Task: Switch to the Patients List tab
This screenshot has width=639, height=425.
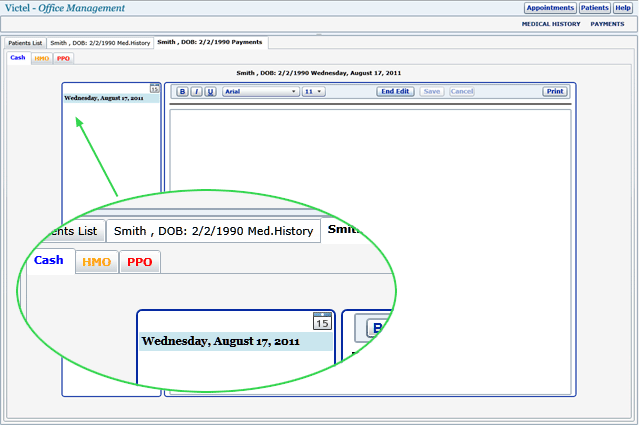Action: point(25,43)
